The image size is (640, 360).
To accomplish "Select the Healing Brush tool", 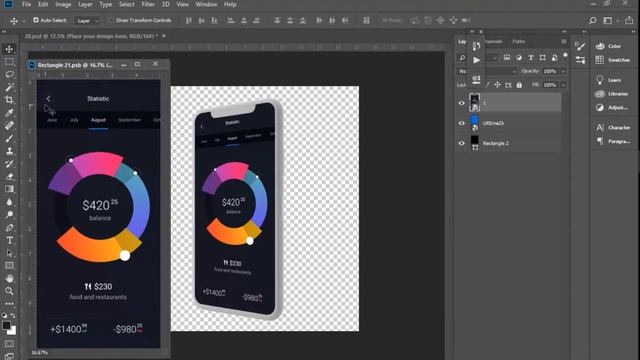I will tap(9, 125).
